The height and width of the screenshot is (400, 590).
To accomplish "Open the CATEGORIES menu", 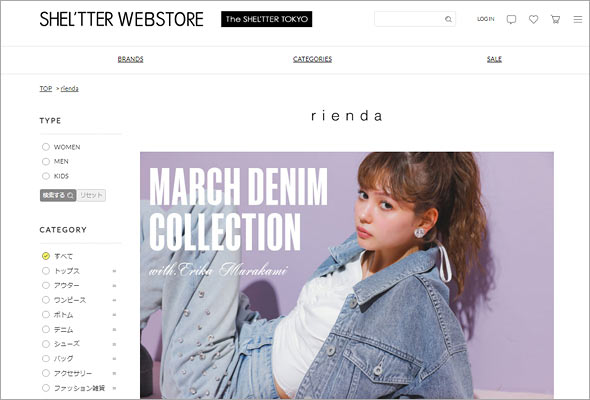I will point(312,59).
